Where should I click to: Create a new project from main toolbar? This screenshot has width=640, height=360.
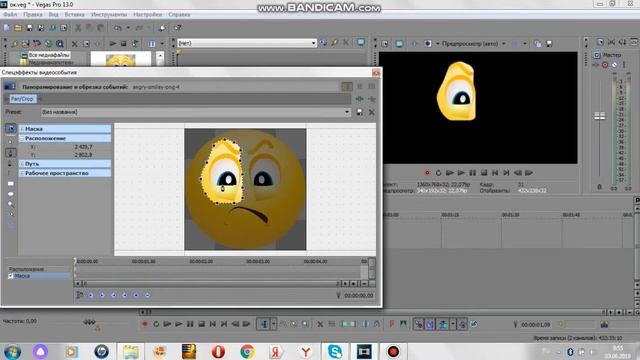click(7, 28)
